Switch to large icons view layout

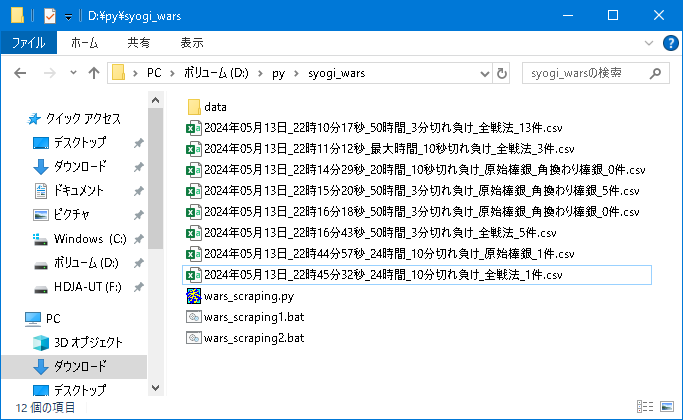[667, 407]
